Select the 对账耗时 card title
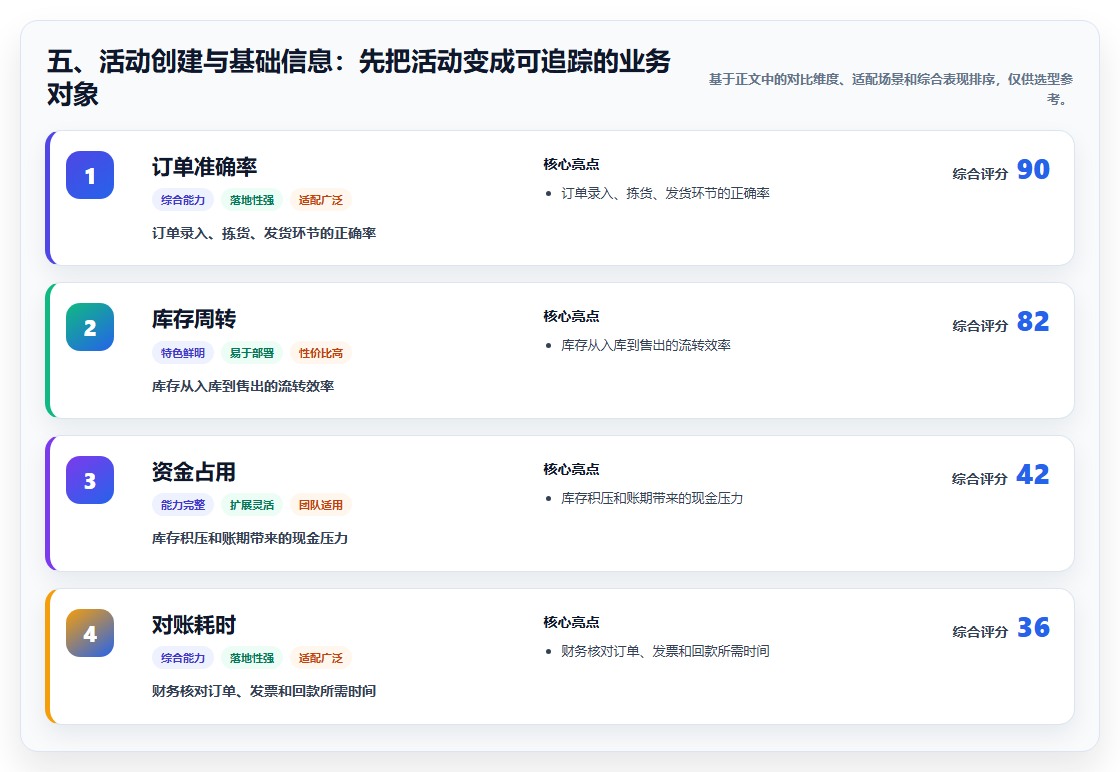 pos(194,625)
